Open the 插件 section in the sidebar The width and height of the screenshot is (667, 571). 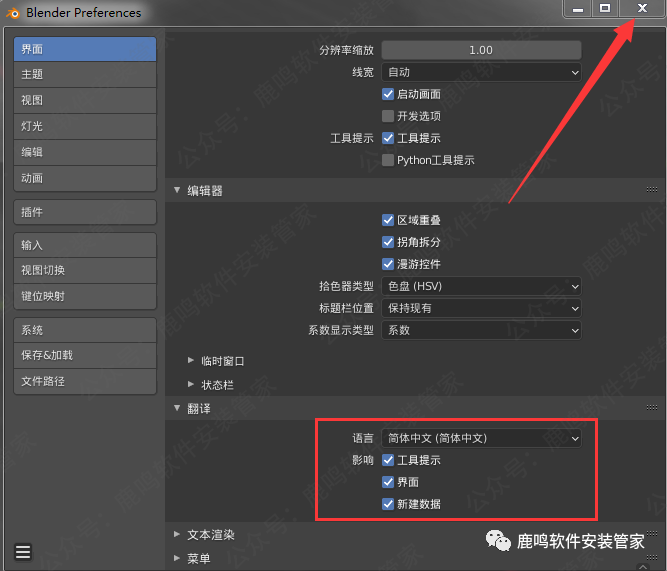(85, 212)
